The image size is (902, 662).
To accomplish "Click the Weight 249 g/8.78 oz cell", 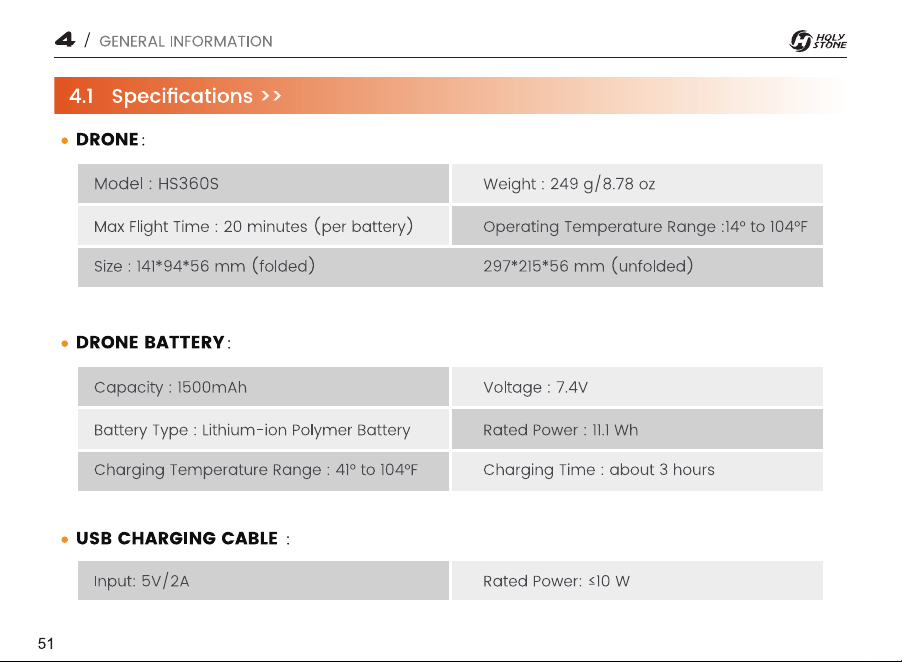I will 637,183.
